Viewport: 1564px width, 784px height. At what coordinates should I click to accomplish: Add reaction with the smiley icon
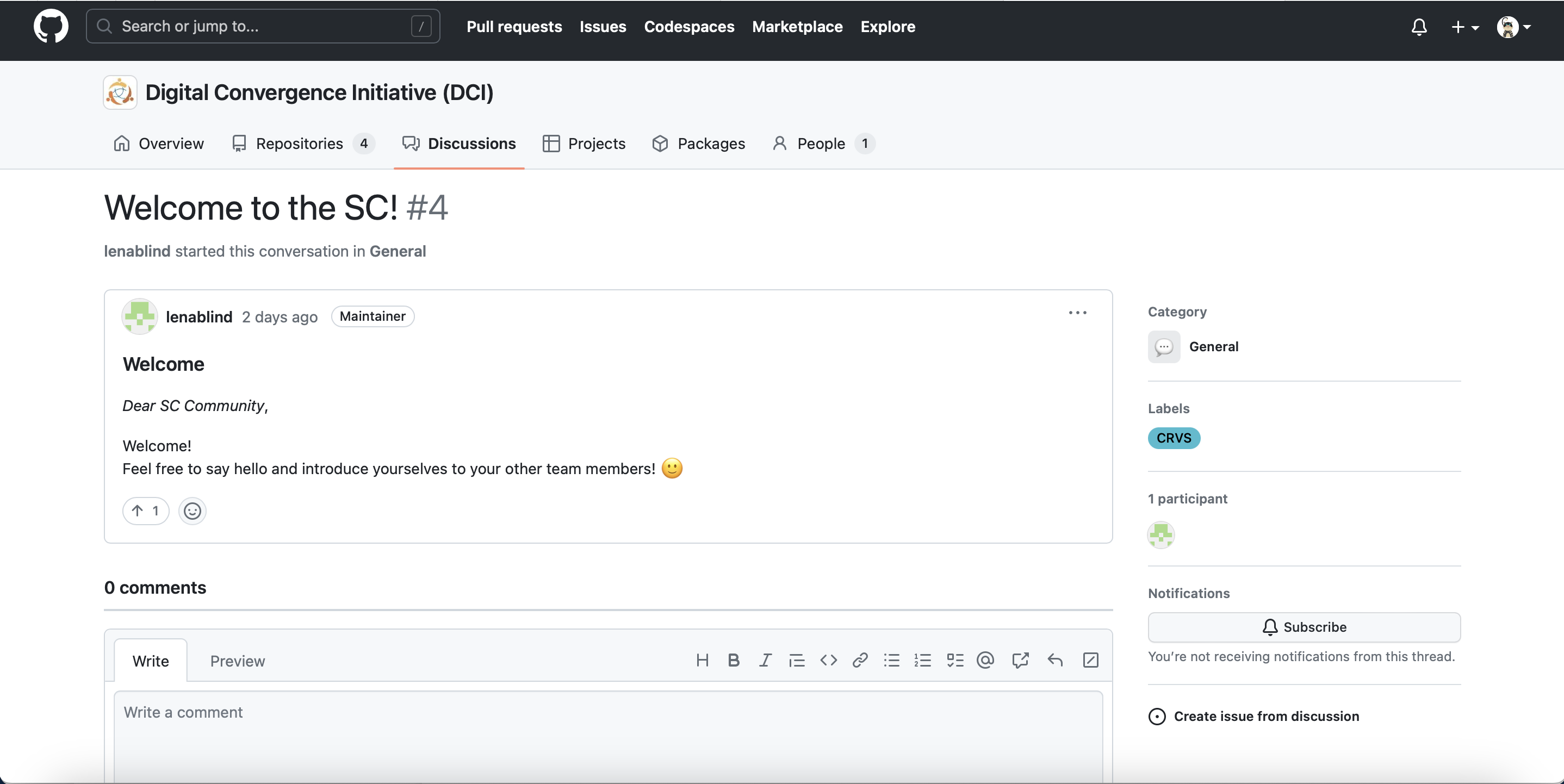(192, 511)
